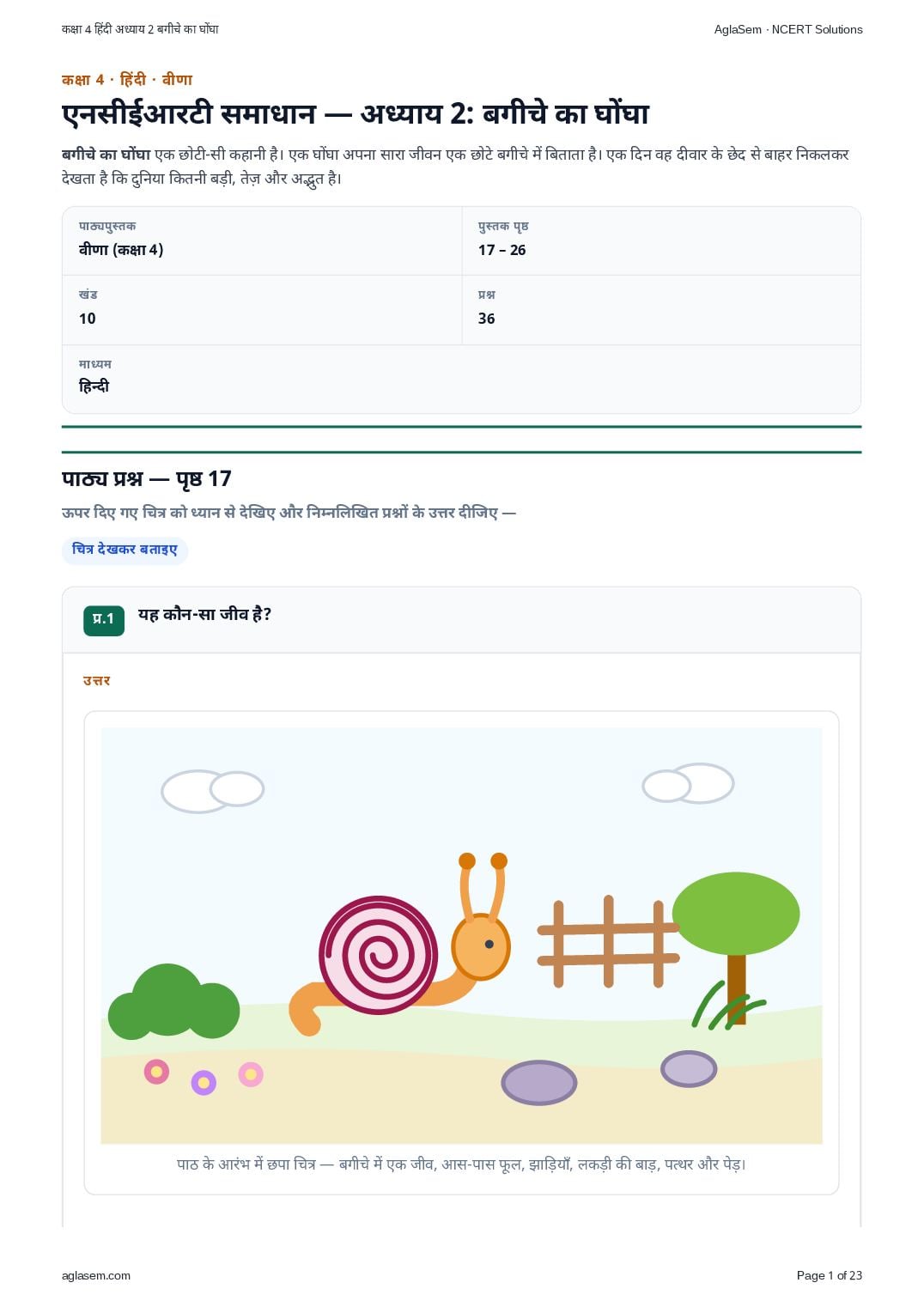Click the पाठ्य प्रश्न — पृष्ठ 17 heading
This screenshot has height=1307, width=924.
(147, 479)
